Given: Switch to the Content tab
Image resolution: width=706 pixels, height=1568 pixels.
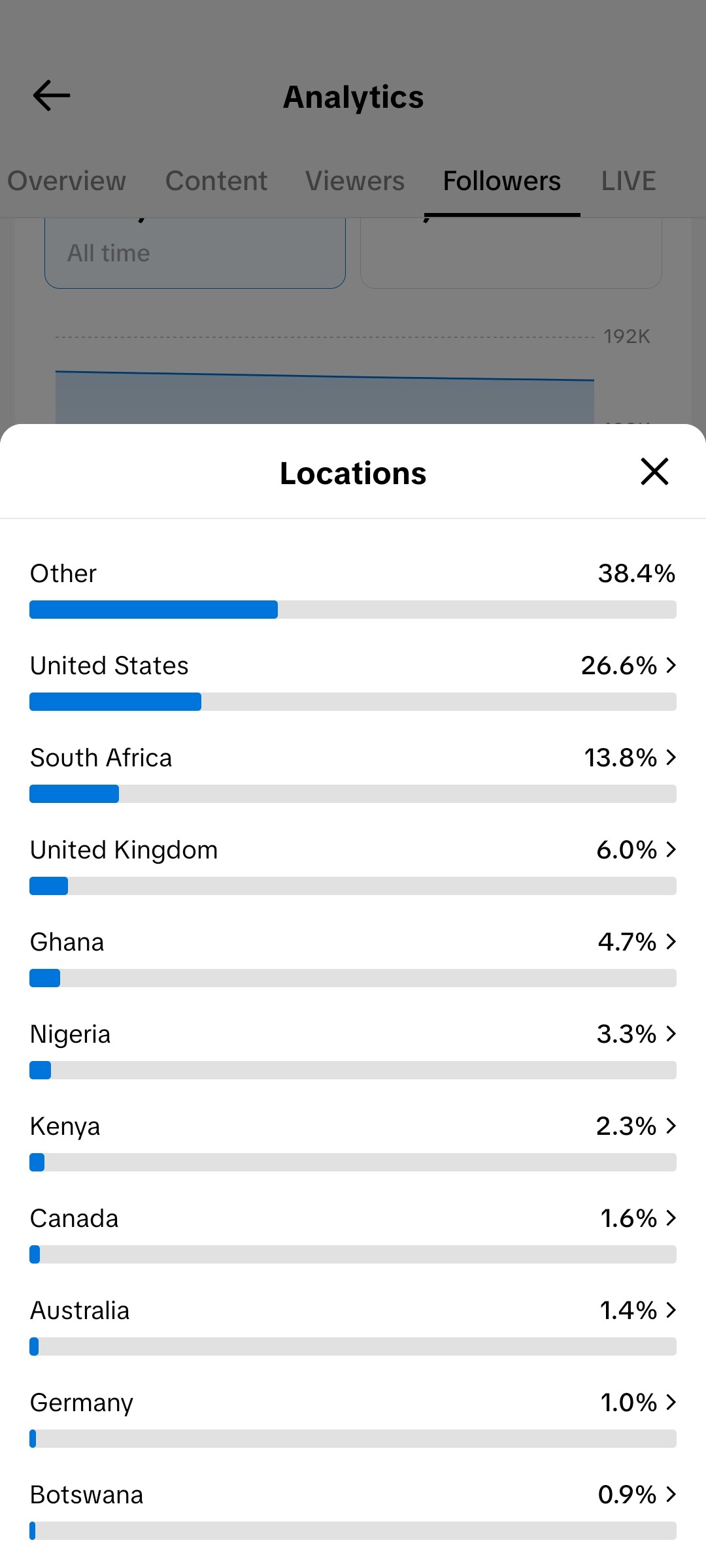Looking at the screenshot, I should 216,181.
